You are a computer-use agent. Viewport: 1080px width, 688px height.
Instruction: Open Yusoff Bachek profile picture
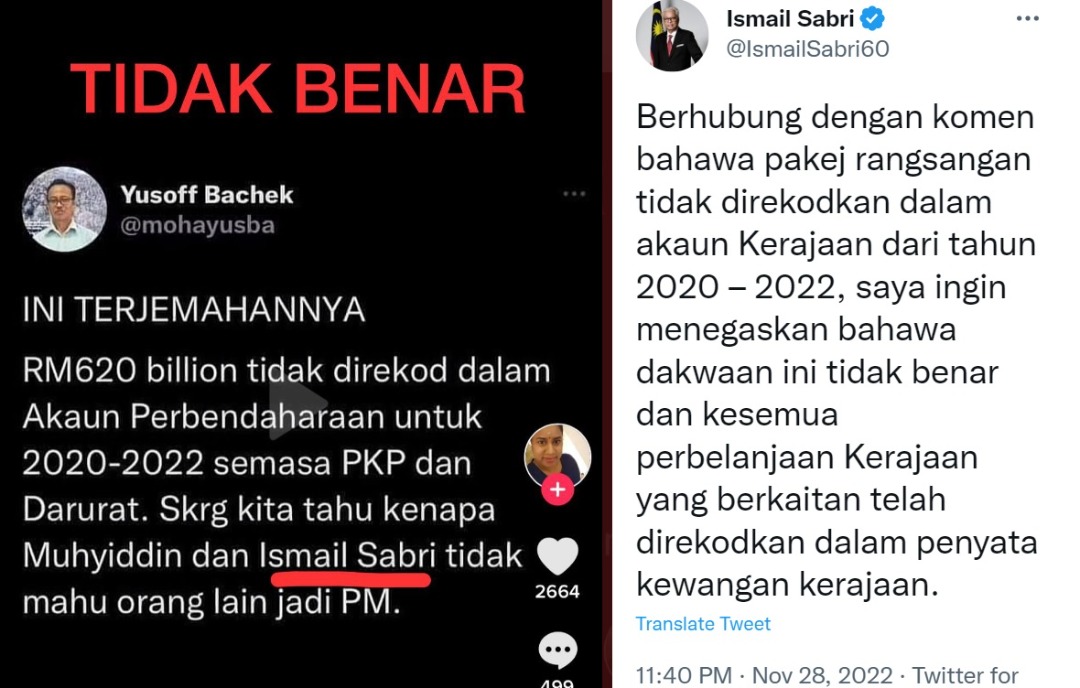tap(64, 209)
